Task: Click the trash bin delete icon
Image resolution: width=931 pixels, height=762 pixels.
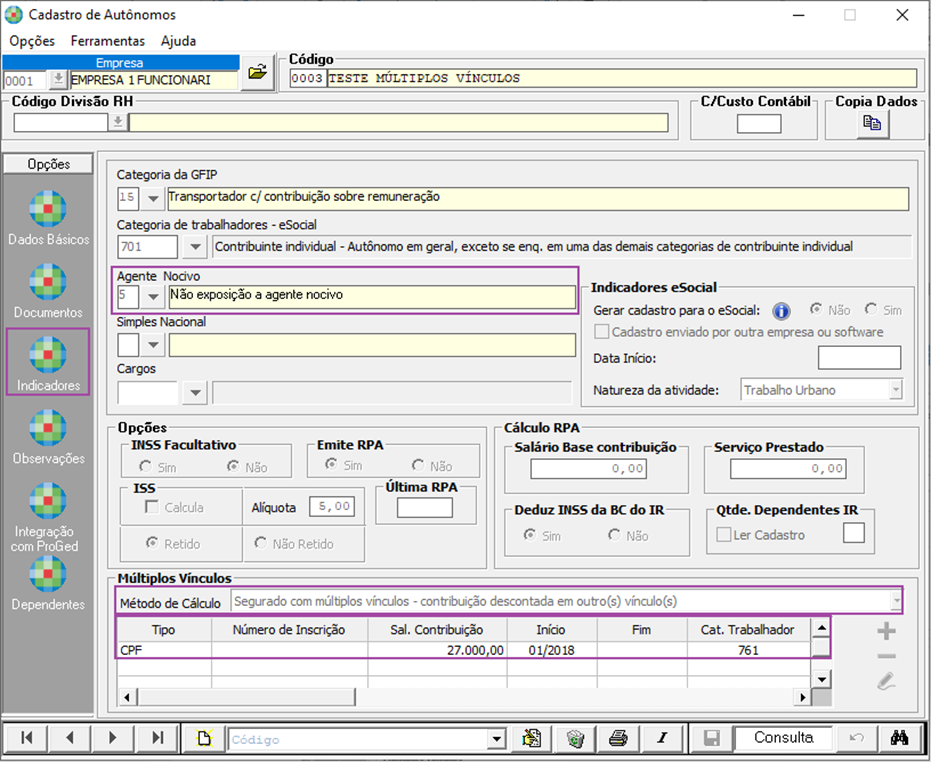Action: coord(575,738)
